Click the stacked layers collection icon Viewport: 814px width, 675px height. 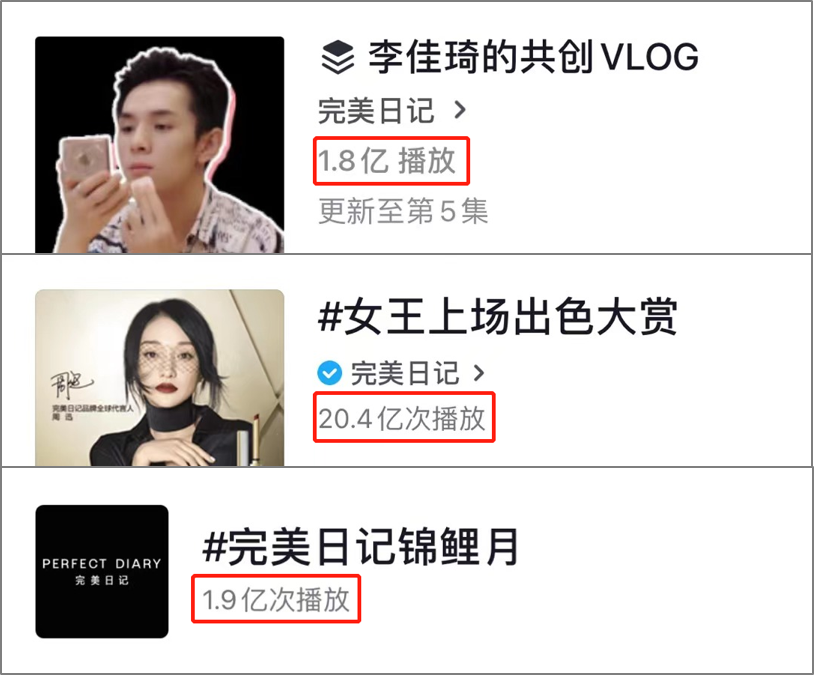click(x=337, y=57)
